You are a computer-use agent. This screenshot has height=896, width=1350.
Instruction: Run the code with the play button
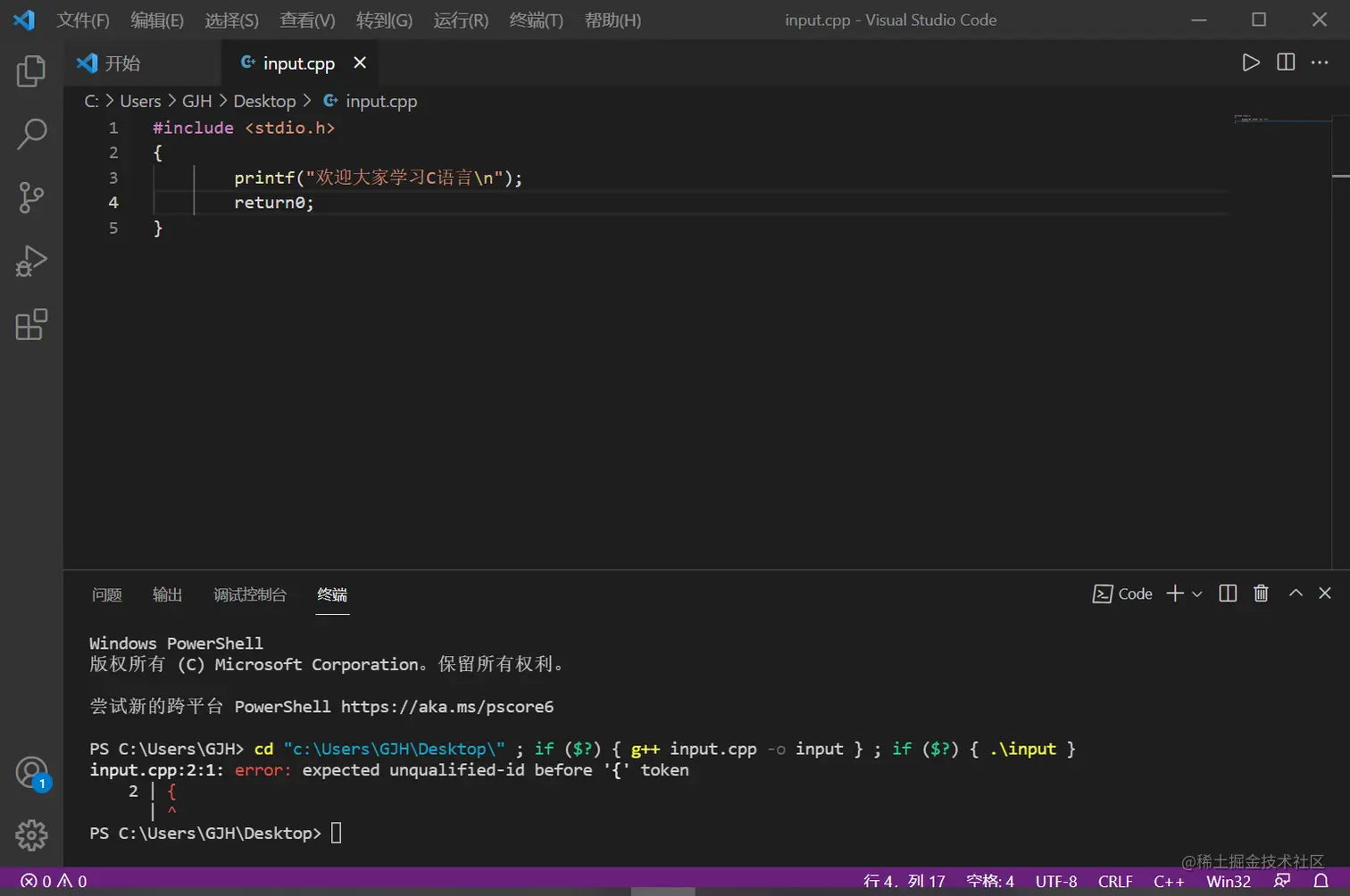[1251, 62]
